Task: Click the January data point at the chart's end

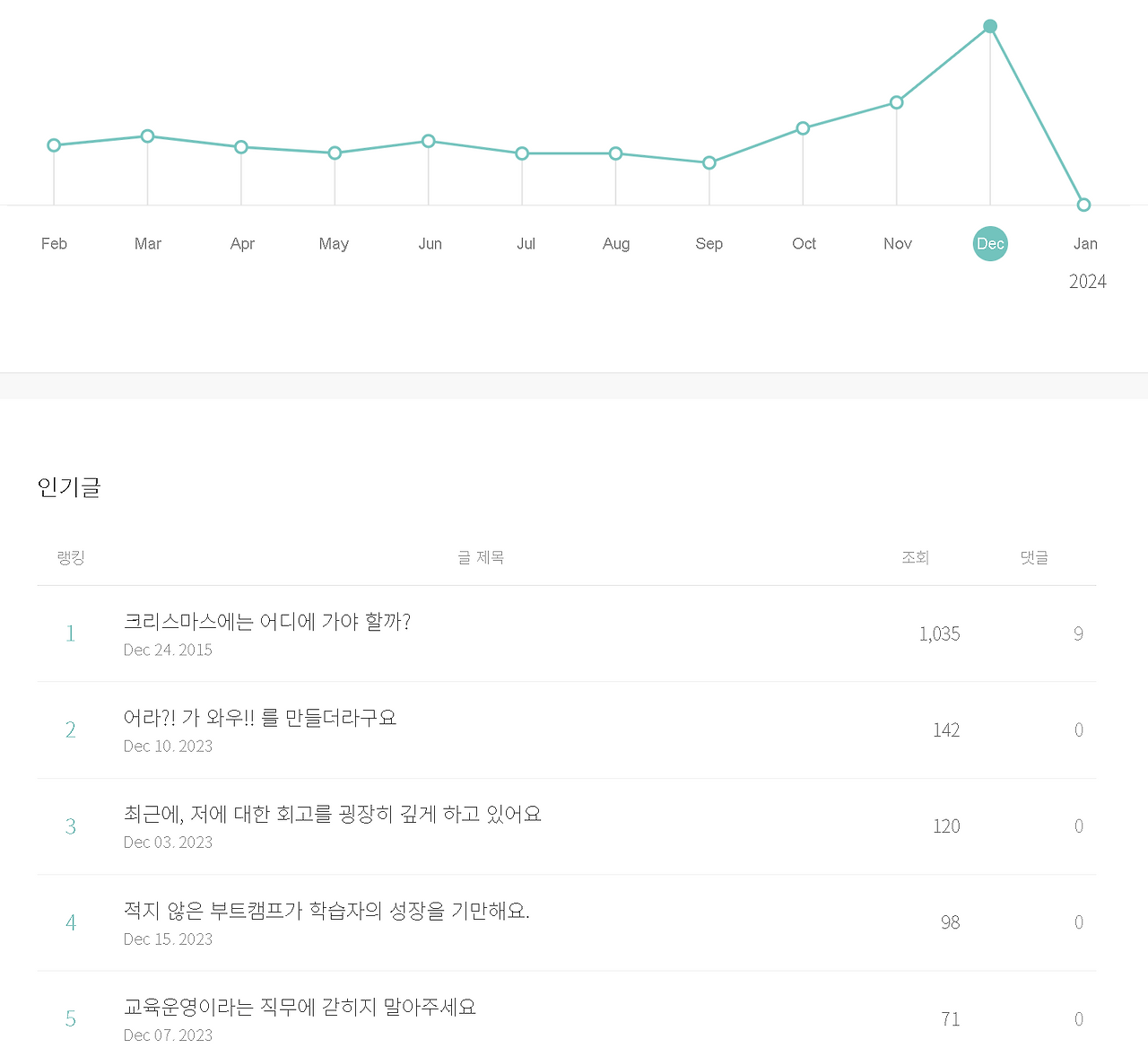Action: (x=1083, y=204)
